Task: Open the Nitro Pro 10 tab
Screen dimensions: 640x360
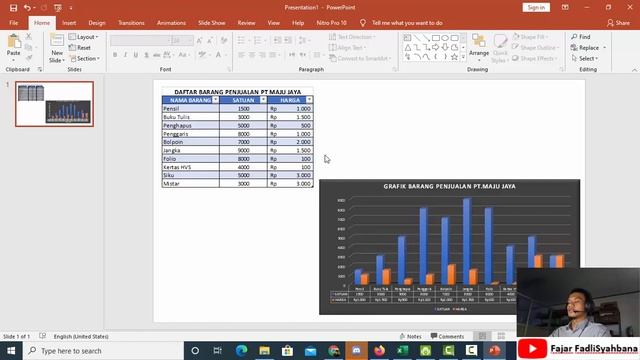Action: tap(331, 23)
